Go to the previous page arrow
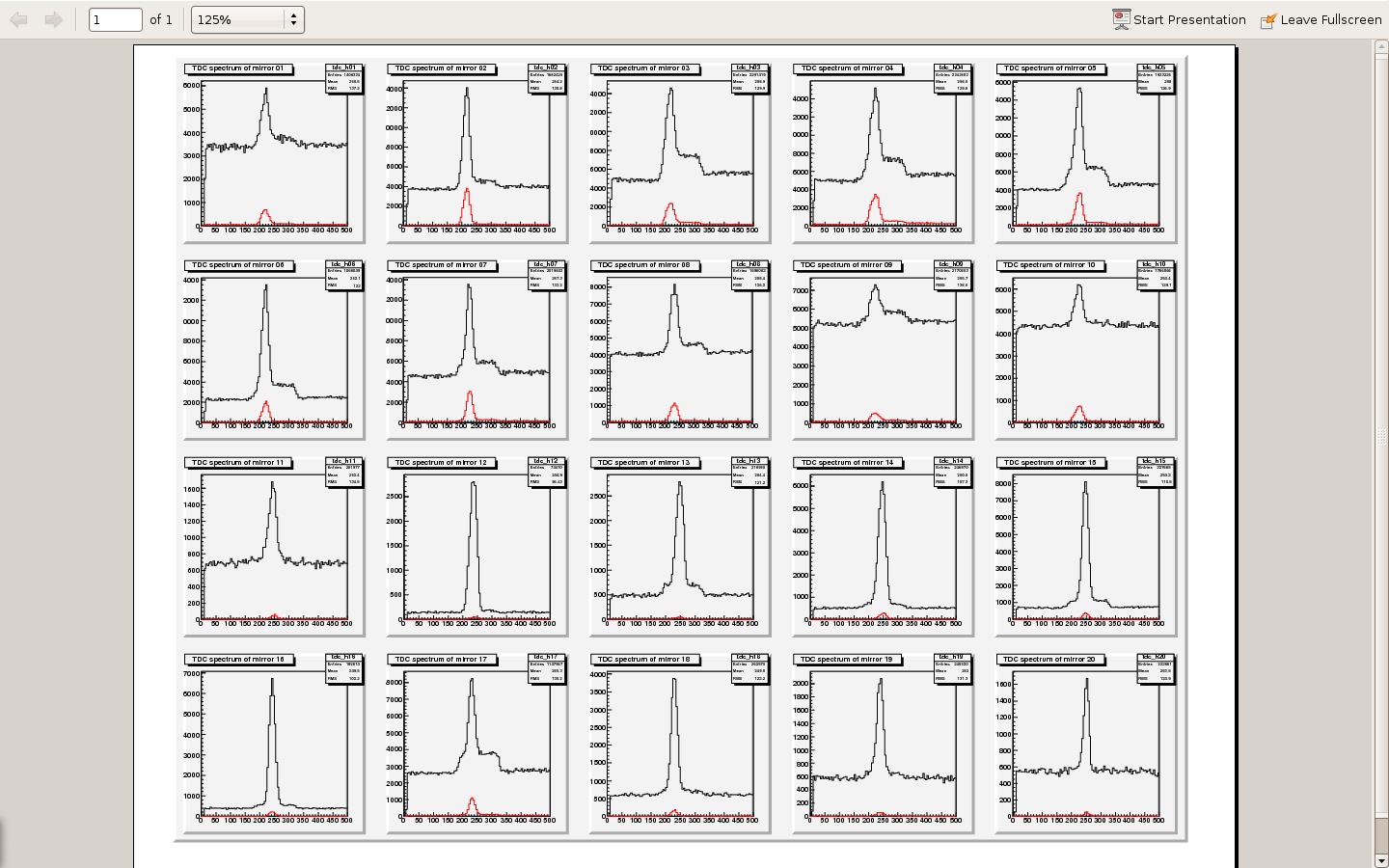 [18, 19]
